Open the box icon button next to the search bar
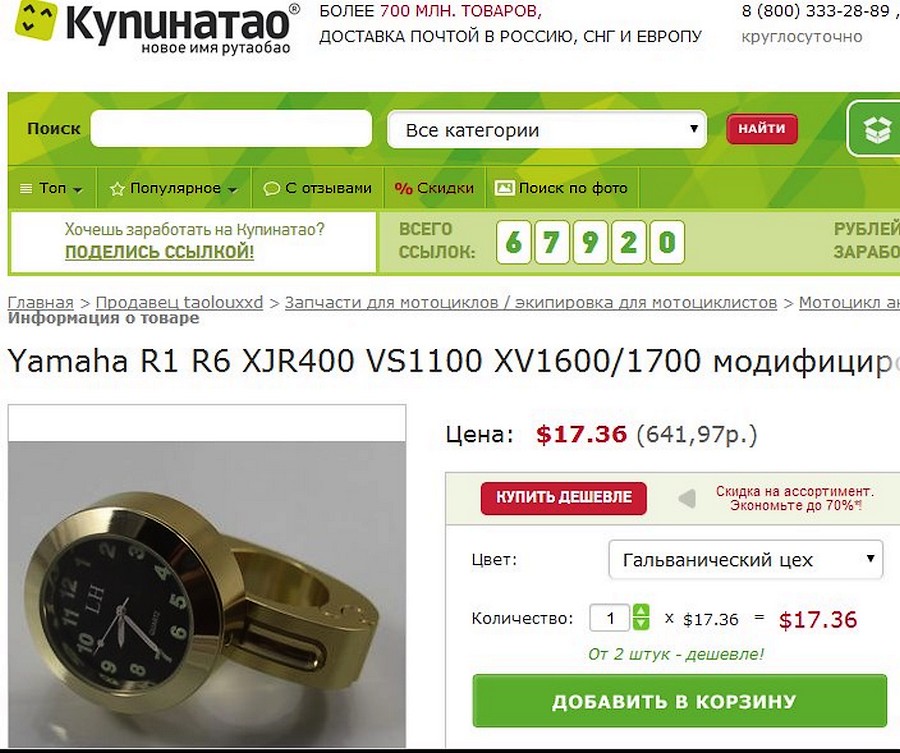 [876, 129]
